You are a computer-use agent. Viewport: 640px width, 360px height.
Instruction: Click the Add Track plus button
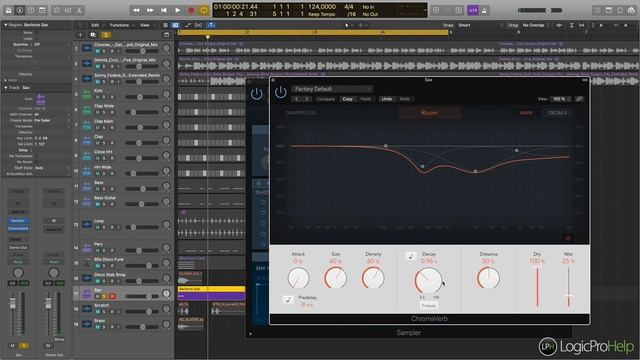tap(80, 35)
